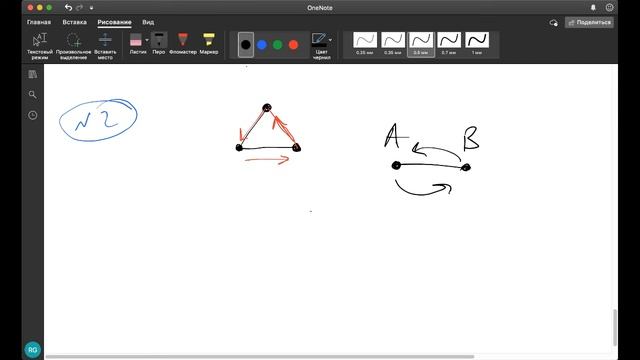Pick the green ink color

278,44
